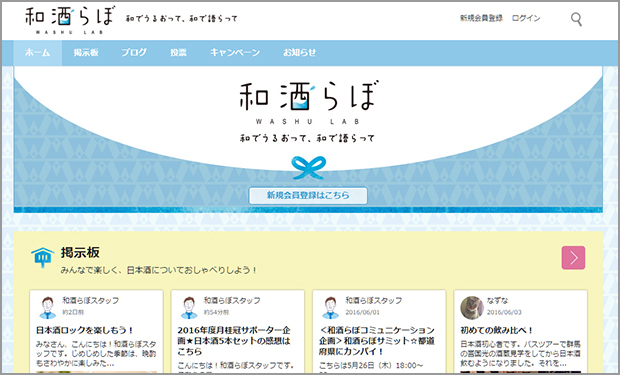
Task: Click staff avatar on 日本酒ロックを楽しもう post
Action: [48, 307]
